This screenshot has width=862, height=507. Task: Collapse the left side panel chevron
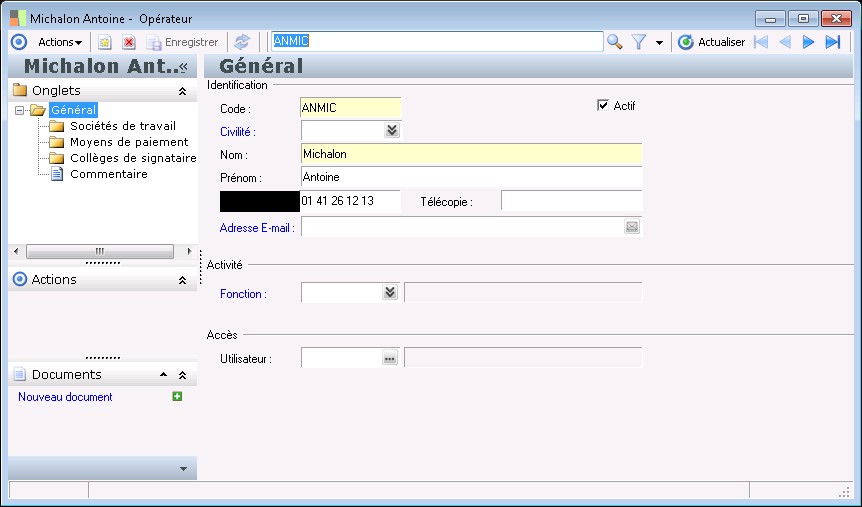click(x=184, y=67)
